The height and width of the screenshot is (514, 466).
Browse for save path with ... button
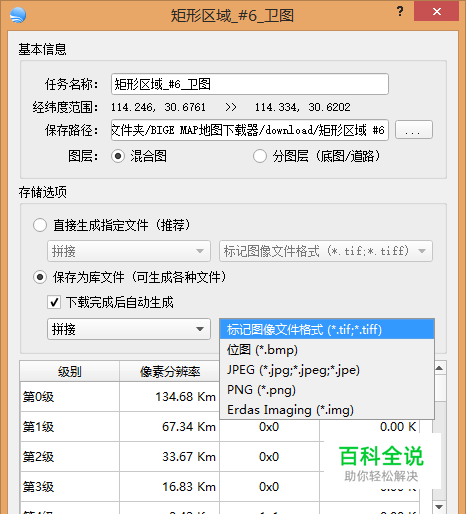[414, 130]
